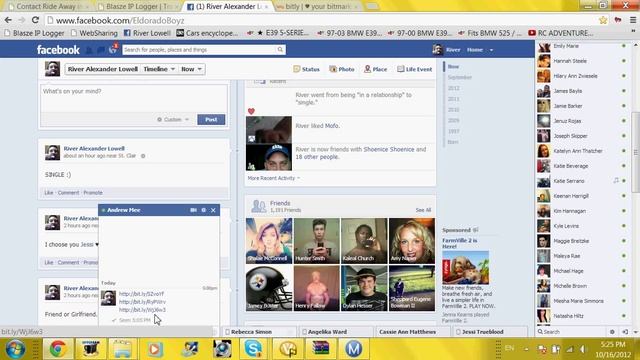Click the Mofo page link
Screen dimensions: 640x360
[x=332, y=126]
